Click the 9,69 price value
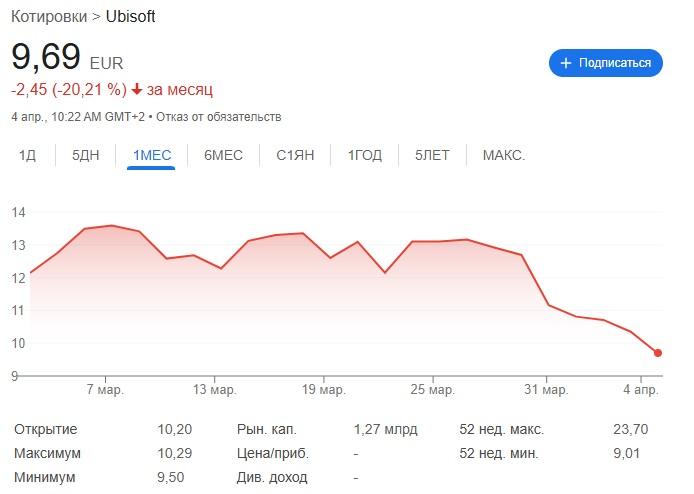 pyautogui.click(x=46, y=57)
